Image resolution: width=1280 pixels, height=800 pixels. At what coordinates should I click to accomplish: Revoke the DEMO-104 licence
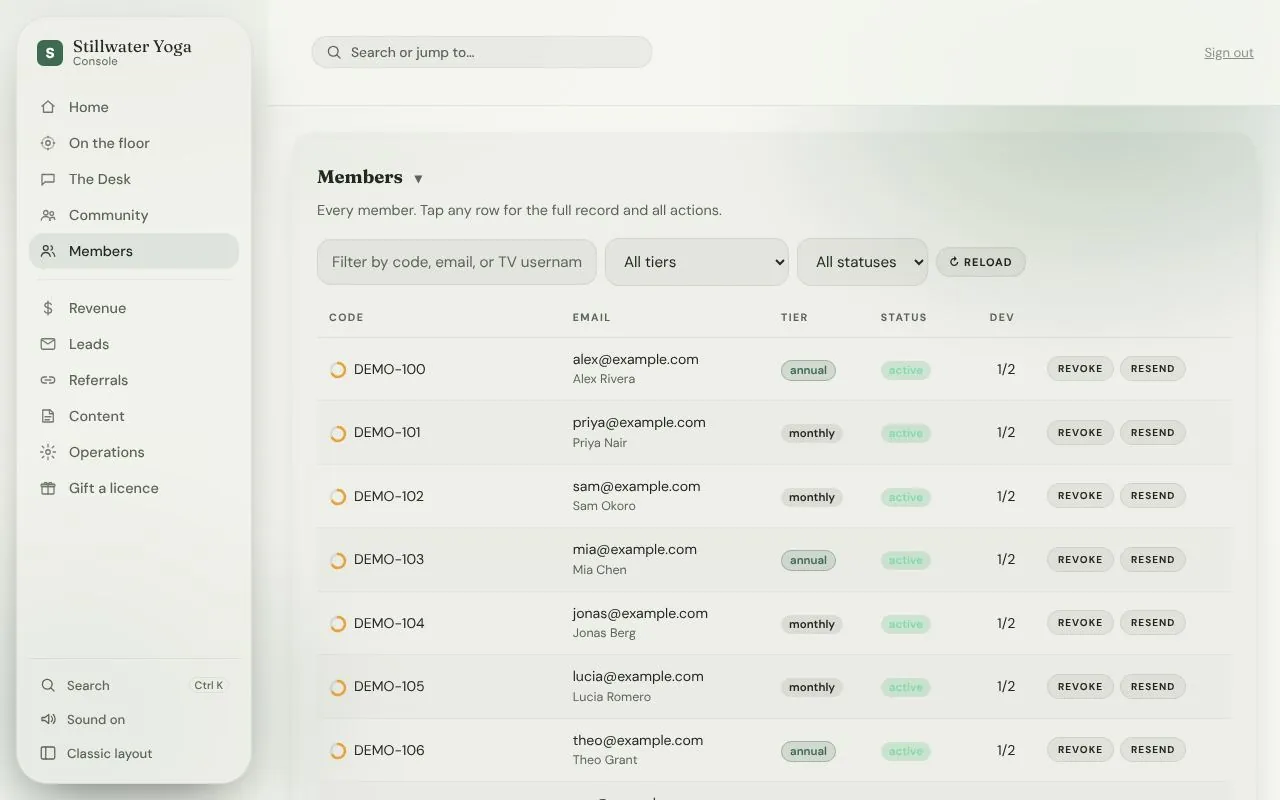click(x=1080, y=623)
